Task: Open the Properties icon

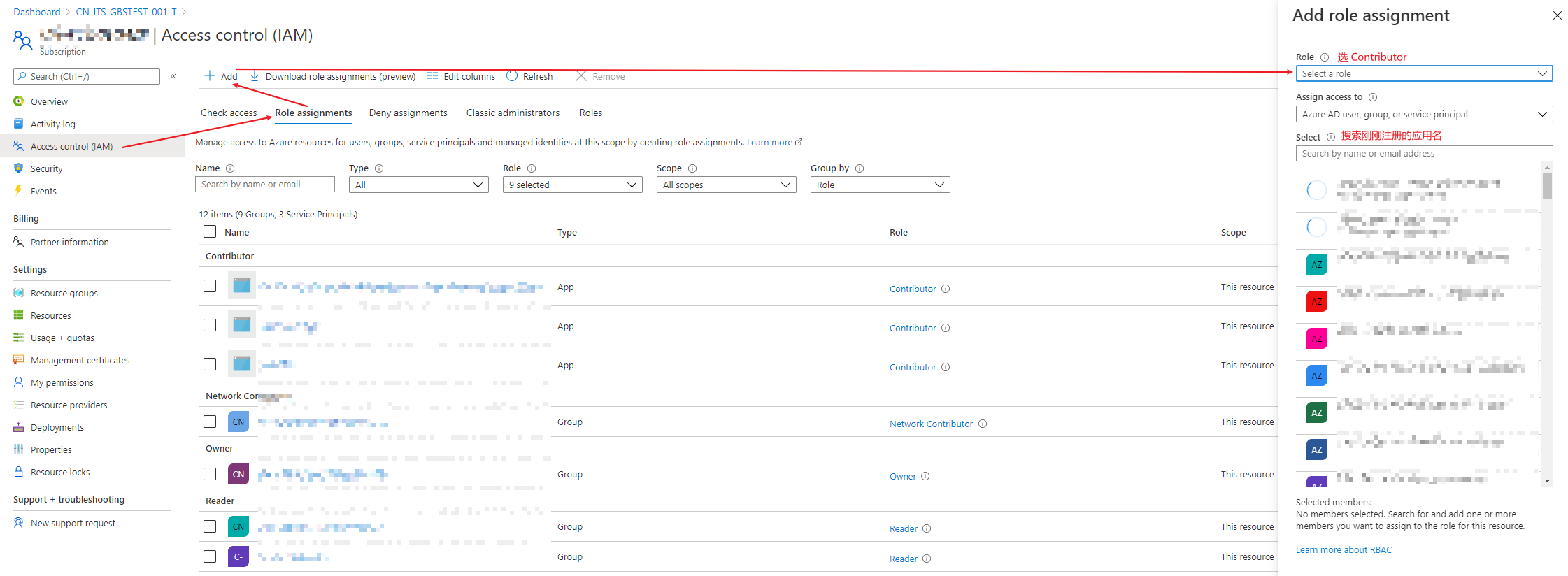Action: [x=19, y=449]
